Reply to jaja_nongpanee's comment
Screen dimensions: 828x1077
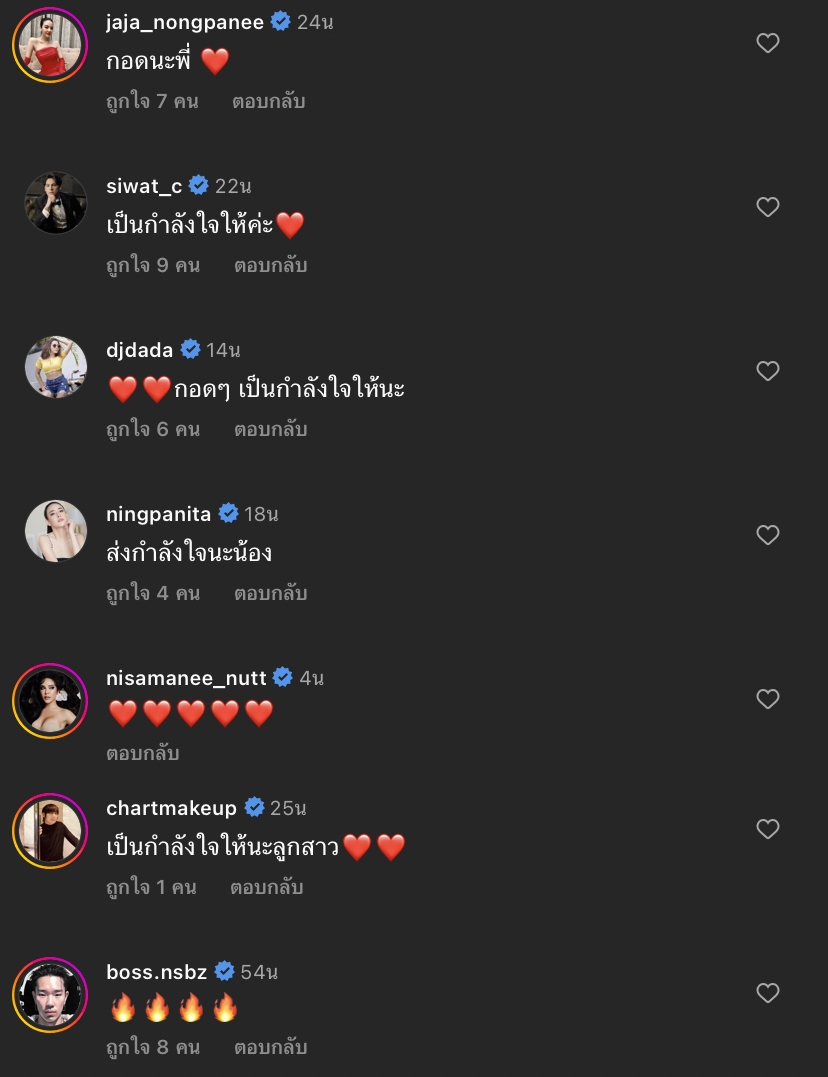[x=268, y=101]
